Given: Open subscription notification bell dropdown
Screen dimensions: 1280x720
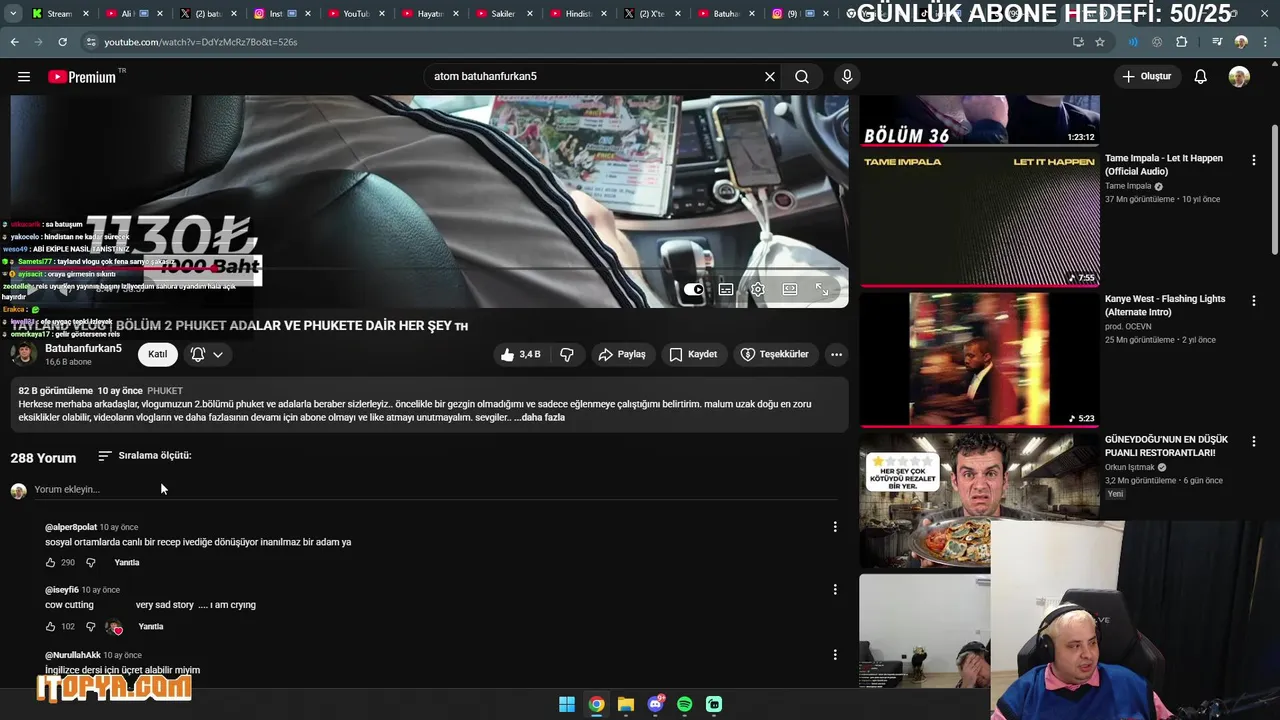Looking at the screenshot, I should pos(207,354).
